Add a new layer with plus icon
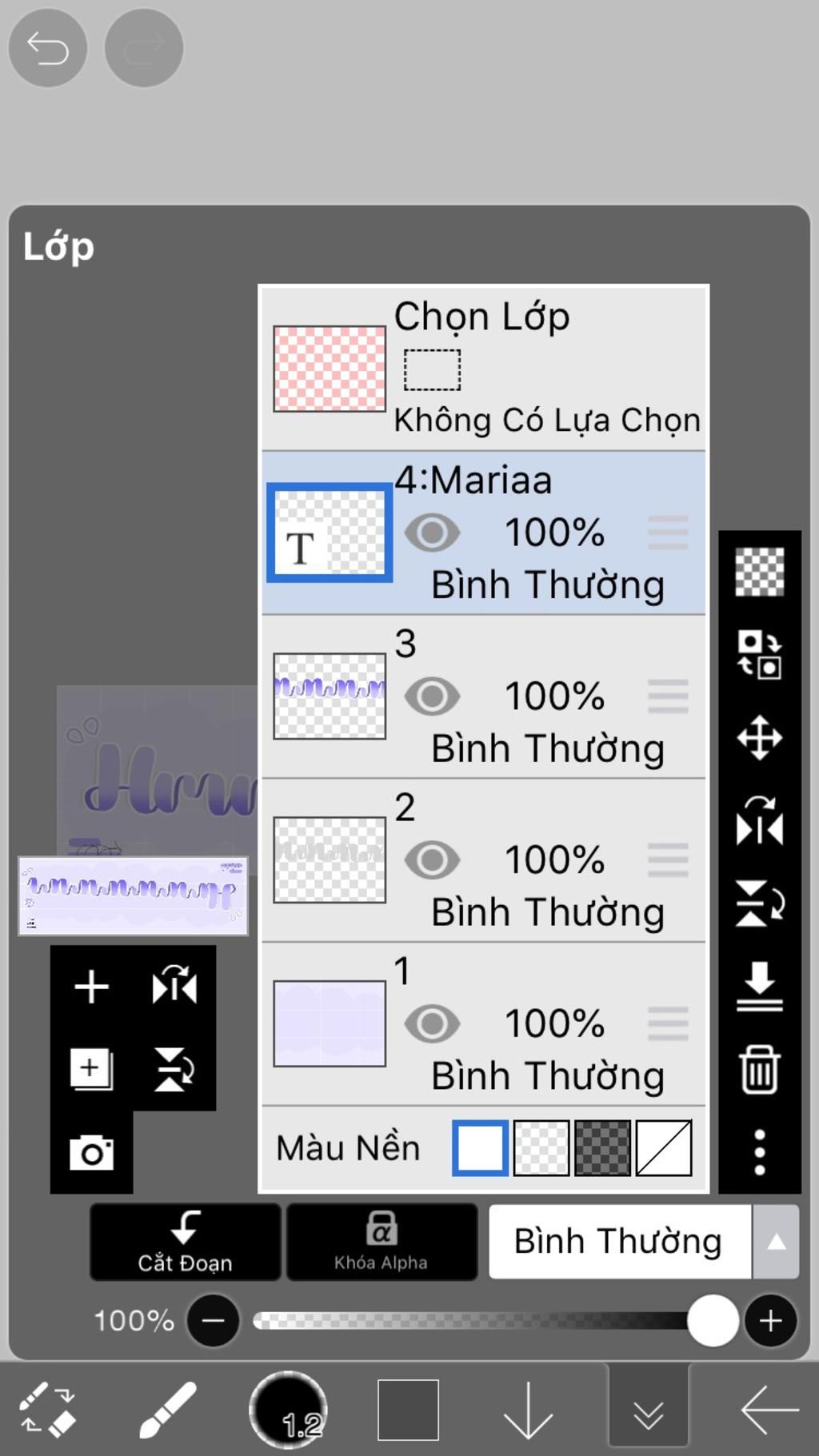819x1456 pixels. point(91,986)
